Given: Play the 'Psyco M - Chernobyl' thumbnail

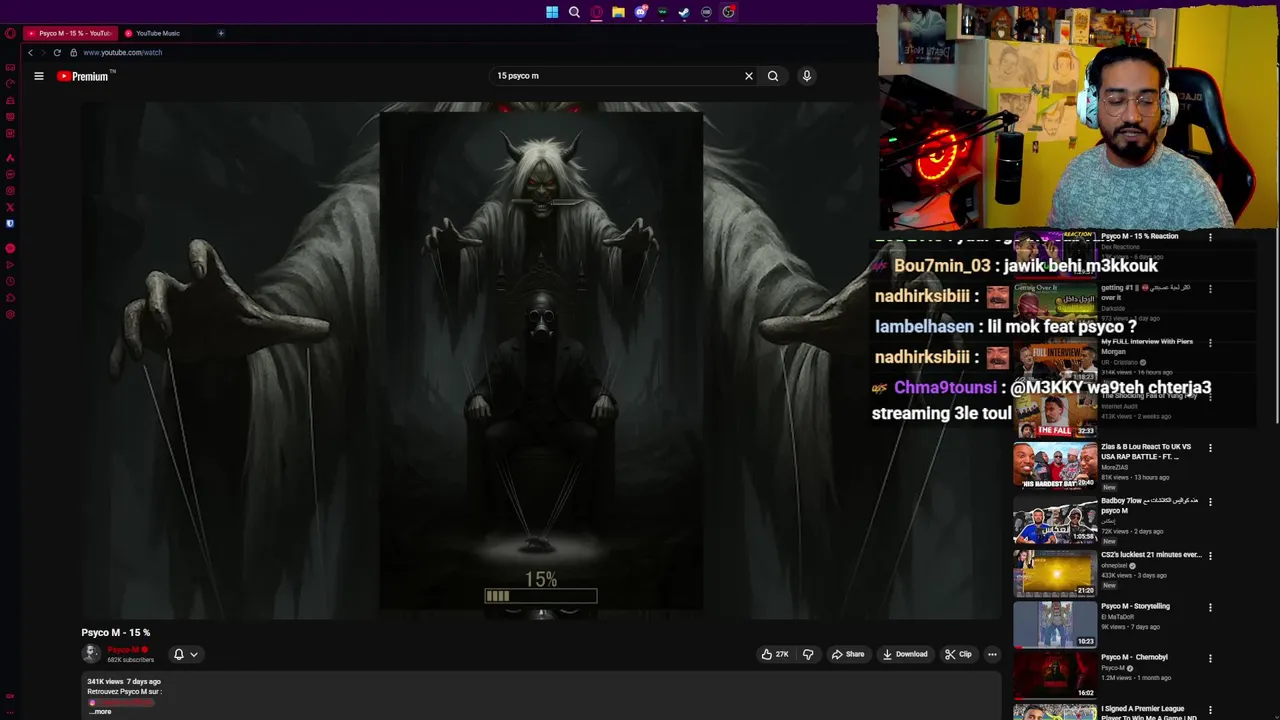Looking at the screenshot, I should [1055, 677].
